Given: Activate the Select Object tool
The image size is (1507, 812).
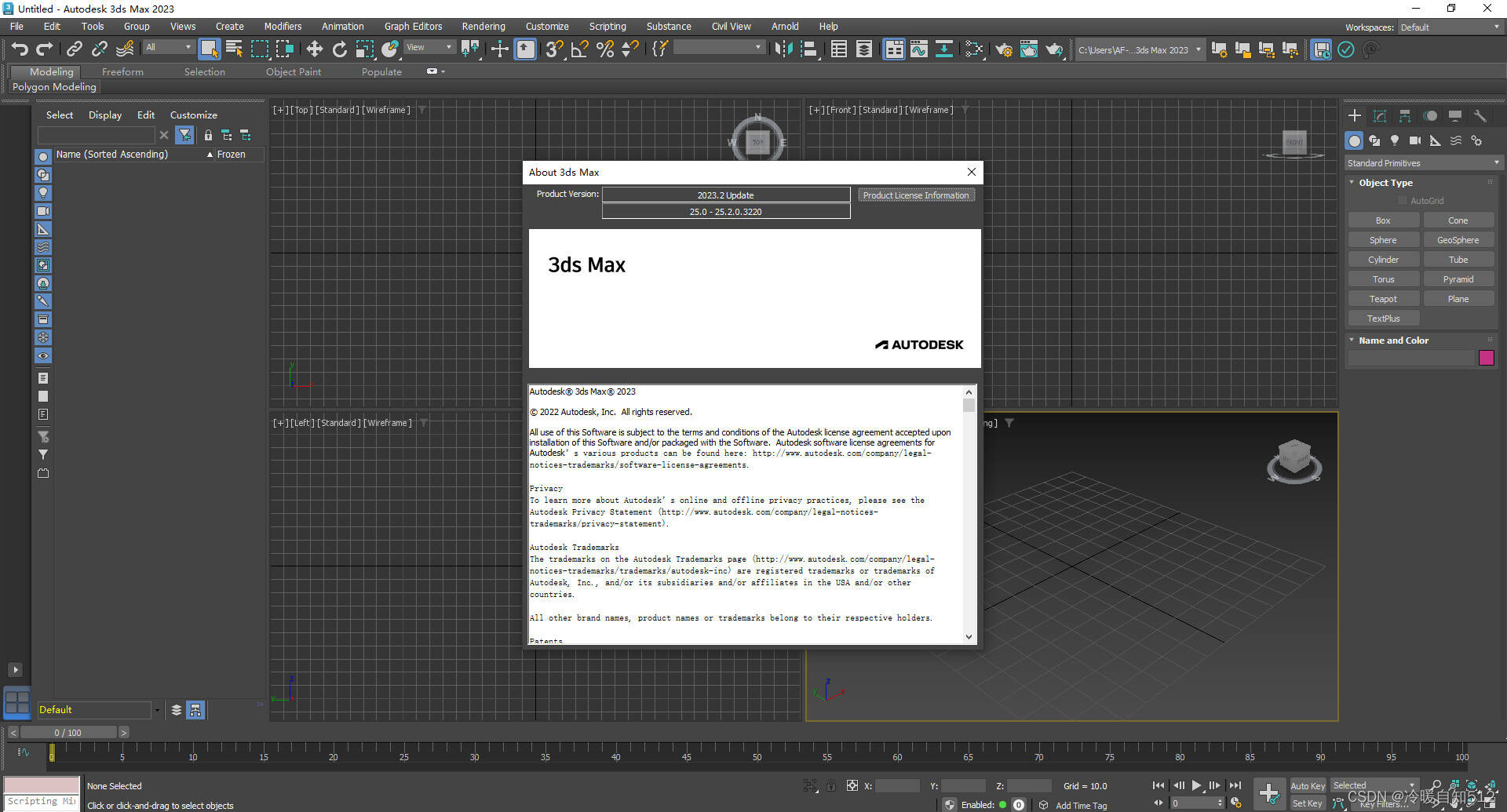Looking at the screenshot, I should click(209, 49).
